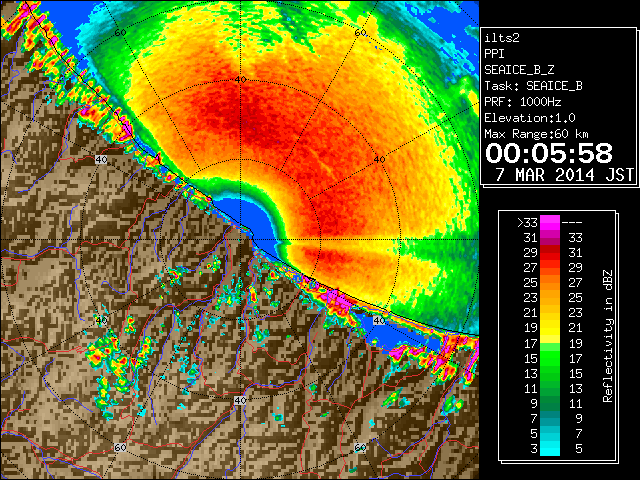Click the 40 range label south of radar
The image size is (640, 480).
[x=240, y=400]
